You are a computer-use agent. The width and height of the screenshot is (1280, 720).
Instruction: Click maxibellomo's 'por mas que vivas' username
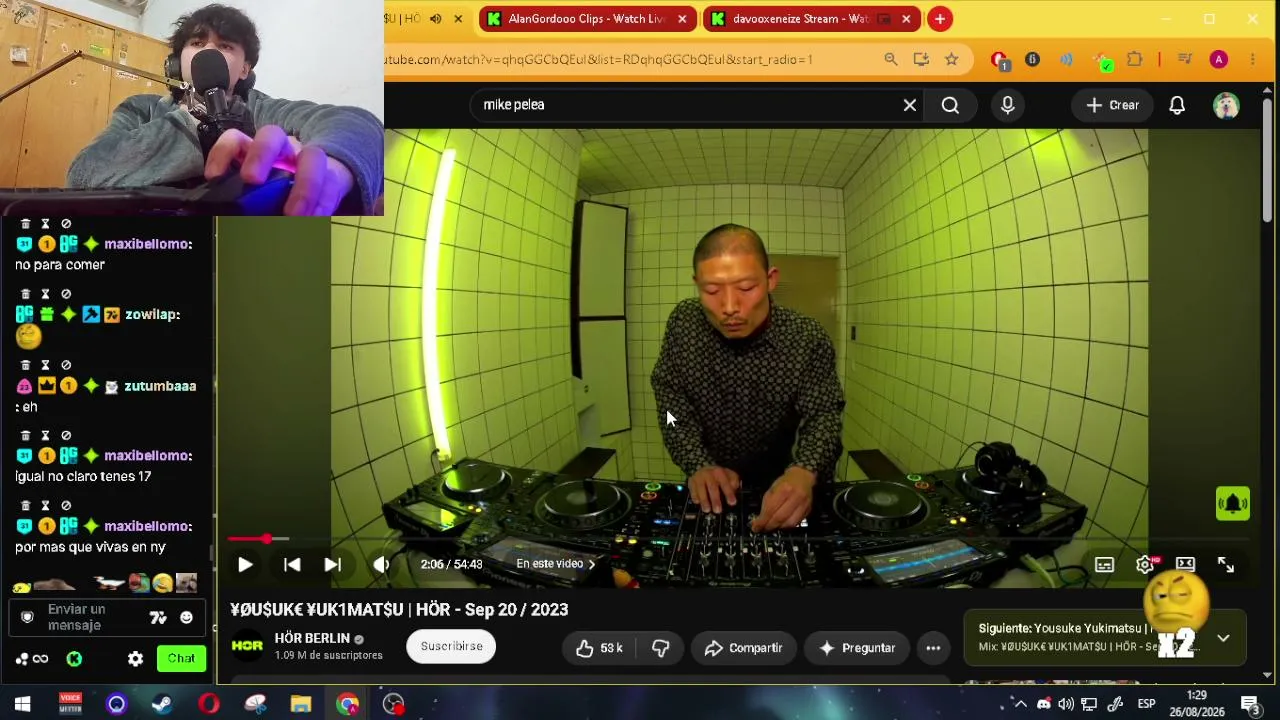pos(148,526)
